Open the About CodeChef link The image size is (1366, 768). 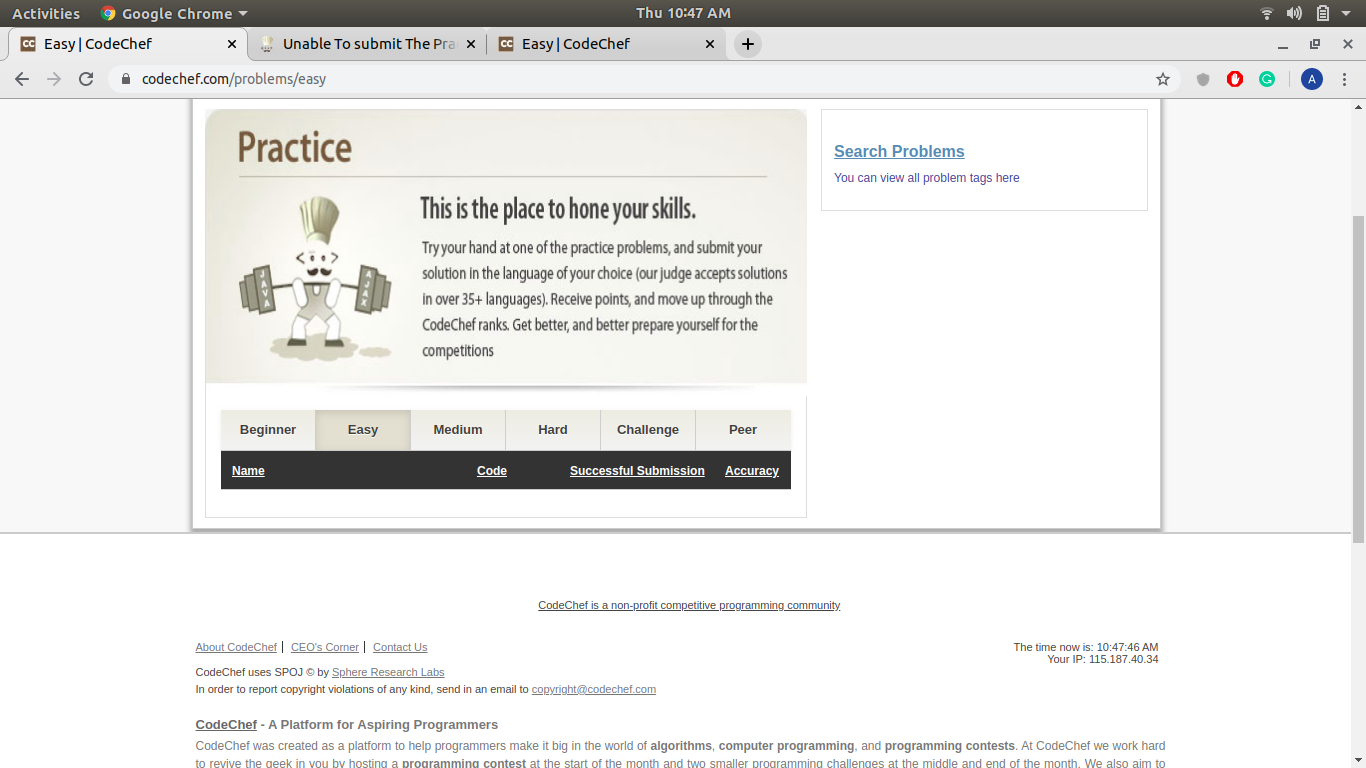click(x=236, y=647)
